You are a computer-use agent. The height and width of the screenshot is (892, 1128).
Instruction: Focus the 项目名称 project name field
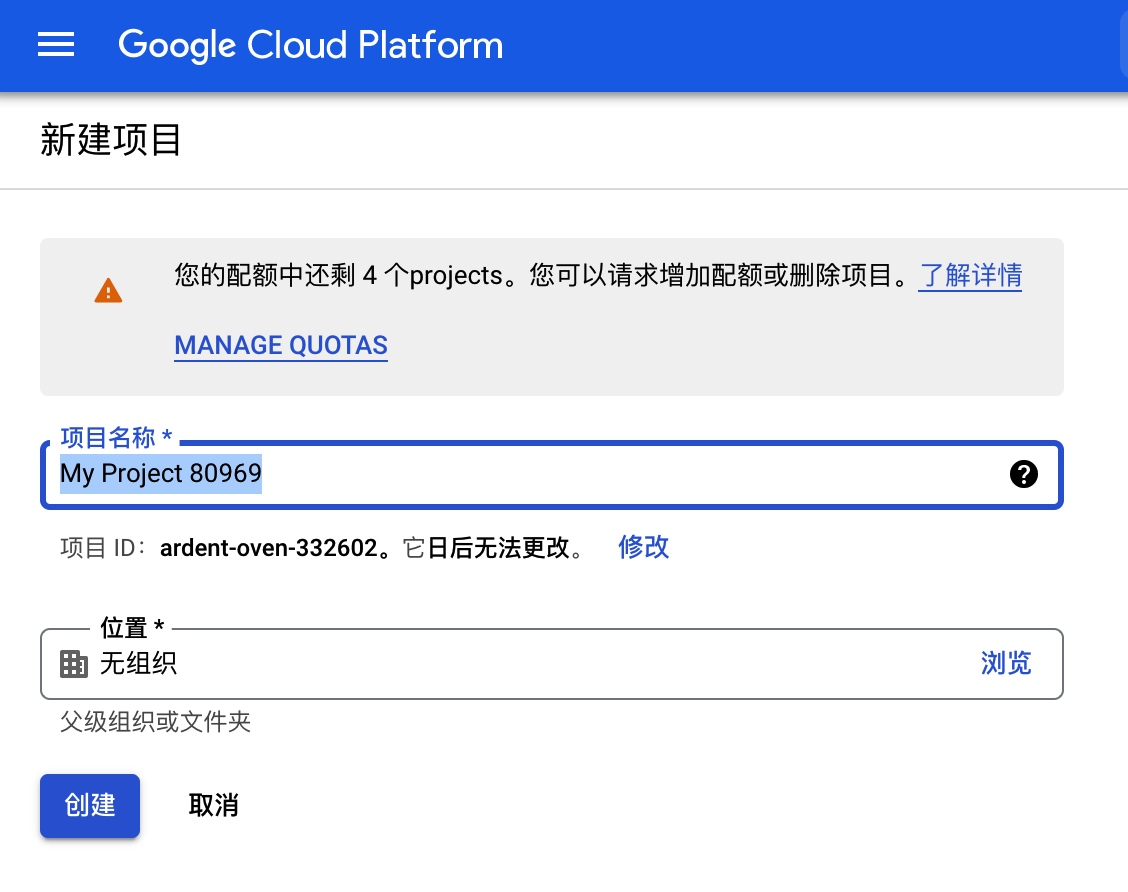coord(552,474)
